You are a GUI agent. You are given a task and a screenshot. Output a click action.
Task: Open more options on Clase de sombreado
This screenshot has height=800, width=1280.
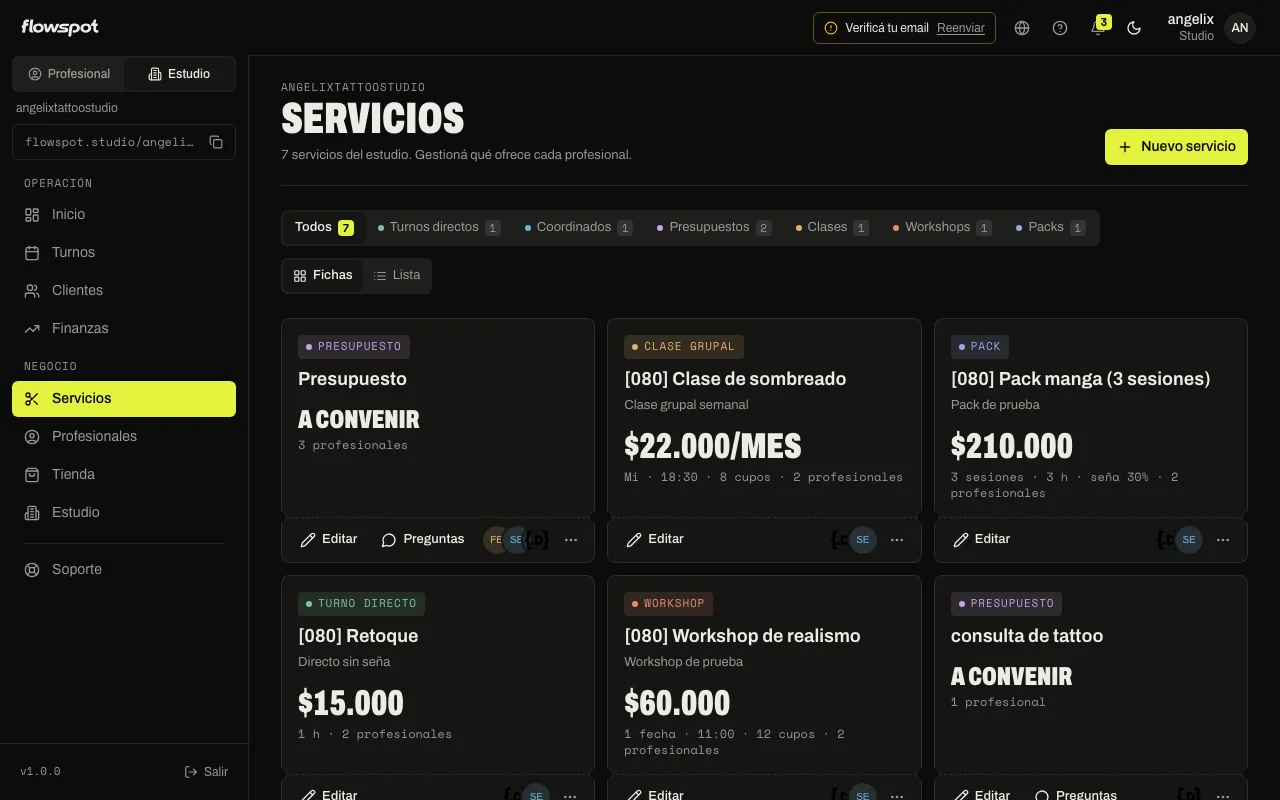tap(897, 540)
